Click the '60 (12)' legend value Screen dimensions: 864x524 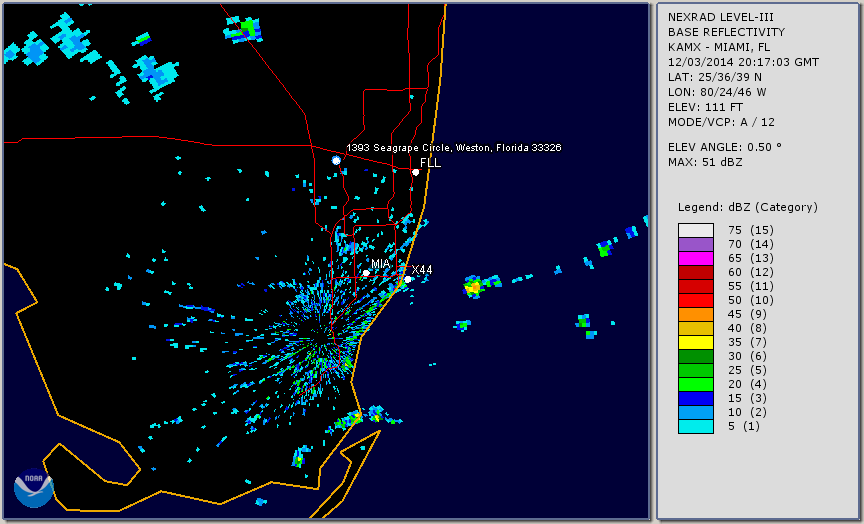tap(750, 272)
